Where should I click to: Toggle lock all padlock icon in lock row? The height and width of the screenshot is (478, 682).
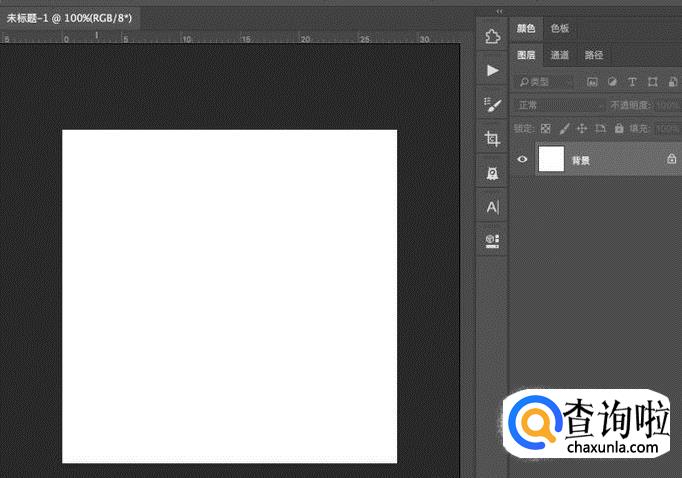click(619, 129)
